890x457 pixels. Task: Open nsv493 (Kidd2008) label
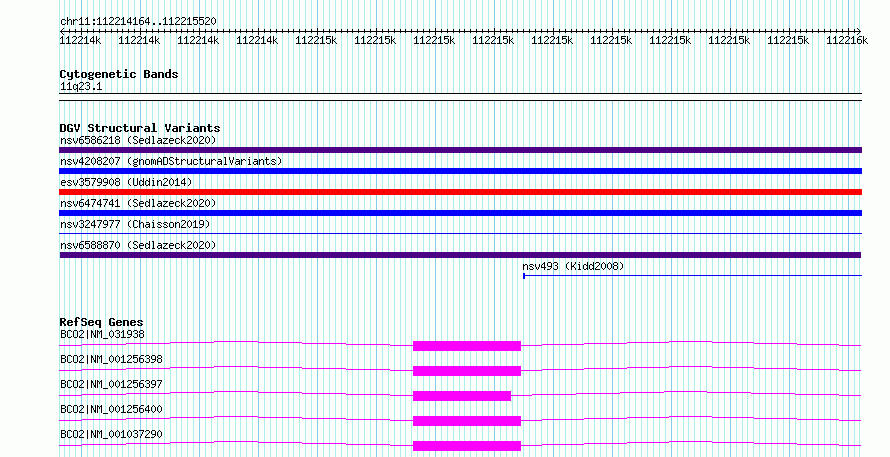[573, 266]
